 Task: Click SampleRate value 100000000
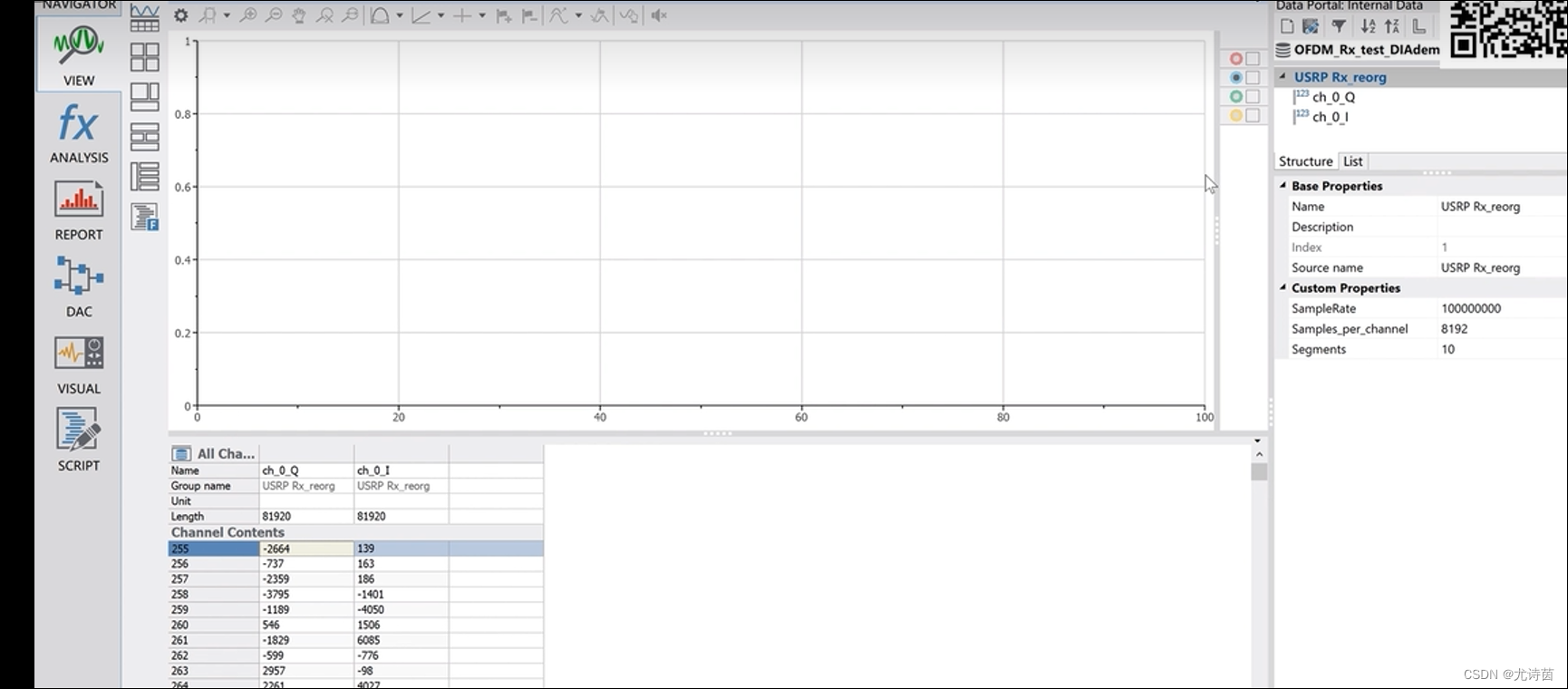point(1503,308)
